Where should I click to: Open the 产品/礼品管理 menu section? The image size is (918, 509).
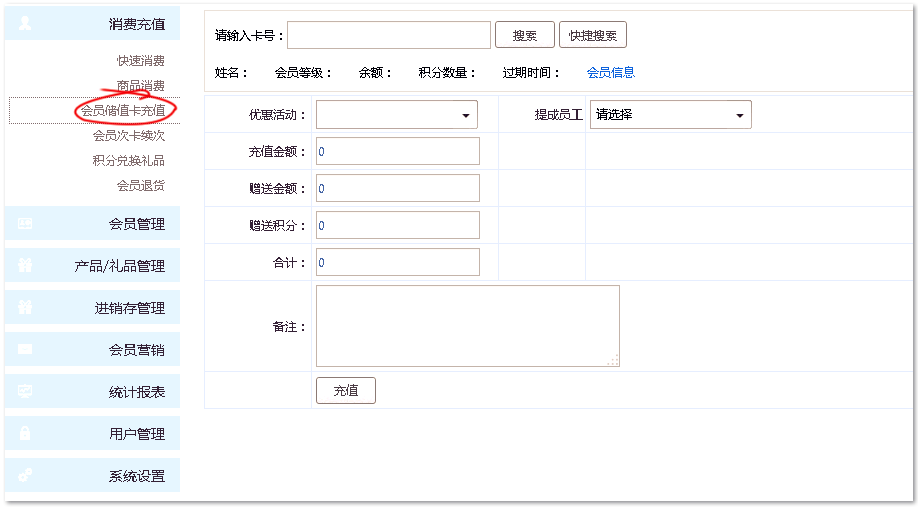coord(92,265)
